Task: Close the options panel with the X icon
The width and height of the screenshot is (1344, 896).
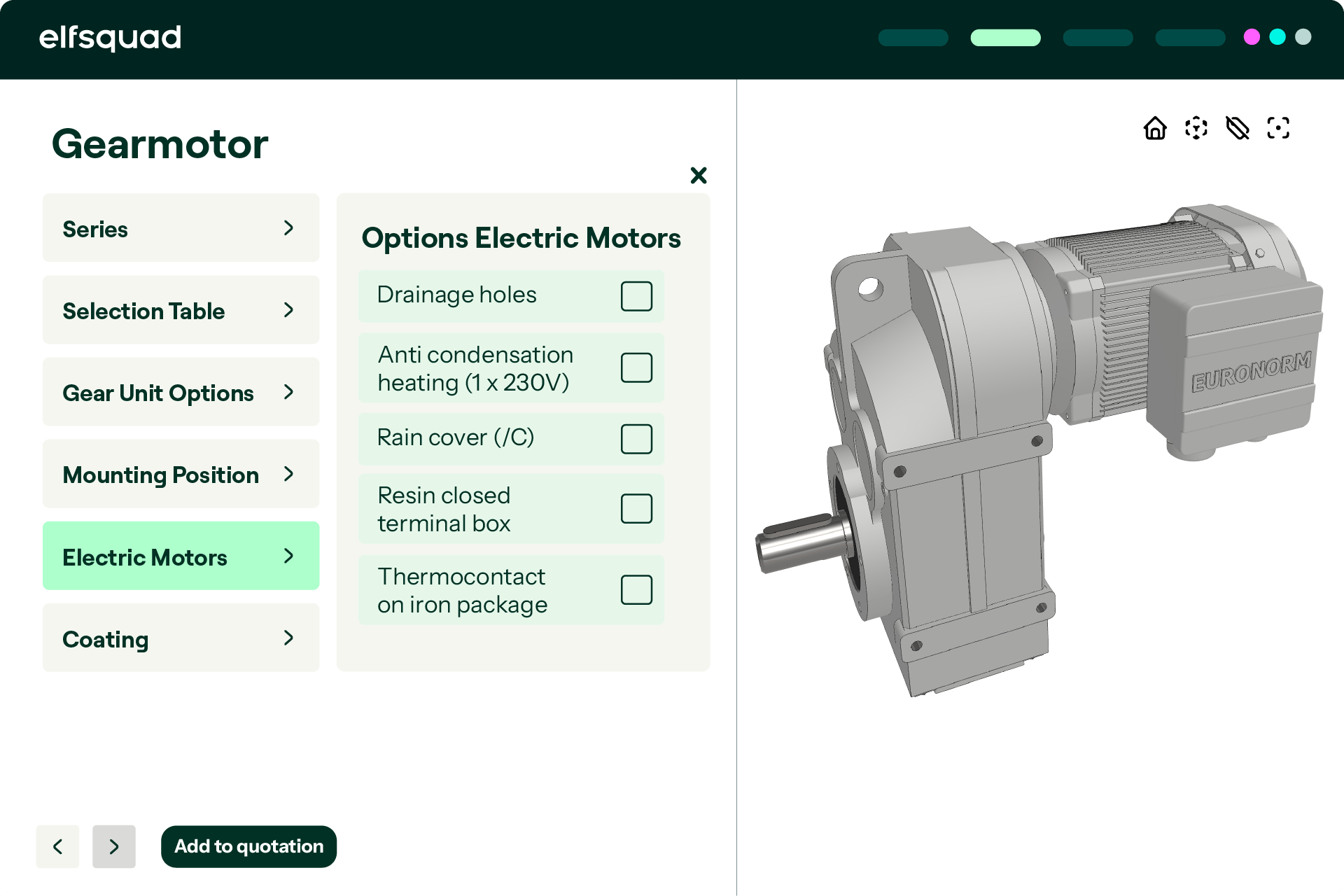Action: pos(699,175)
